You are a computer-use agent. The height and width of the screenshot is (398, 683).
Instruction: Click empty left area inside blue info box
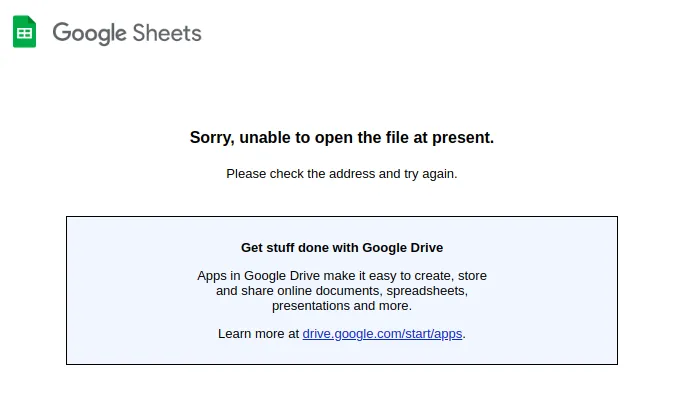point(131,290)
